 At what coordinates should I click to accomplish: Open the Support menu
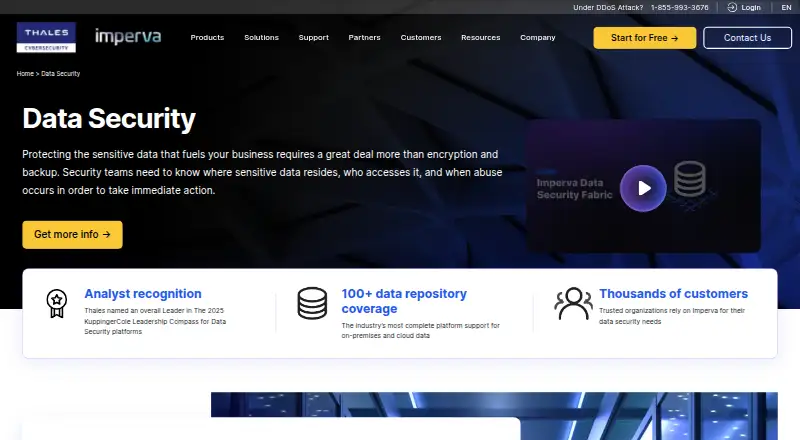[313, 37]
